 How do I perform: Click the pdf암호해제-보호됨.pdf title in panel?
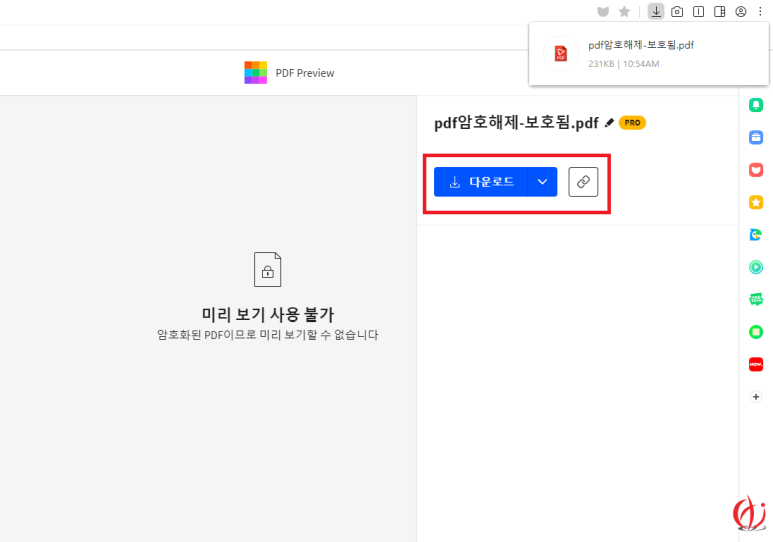tap(516, 122)
